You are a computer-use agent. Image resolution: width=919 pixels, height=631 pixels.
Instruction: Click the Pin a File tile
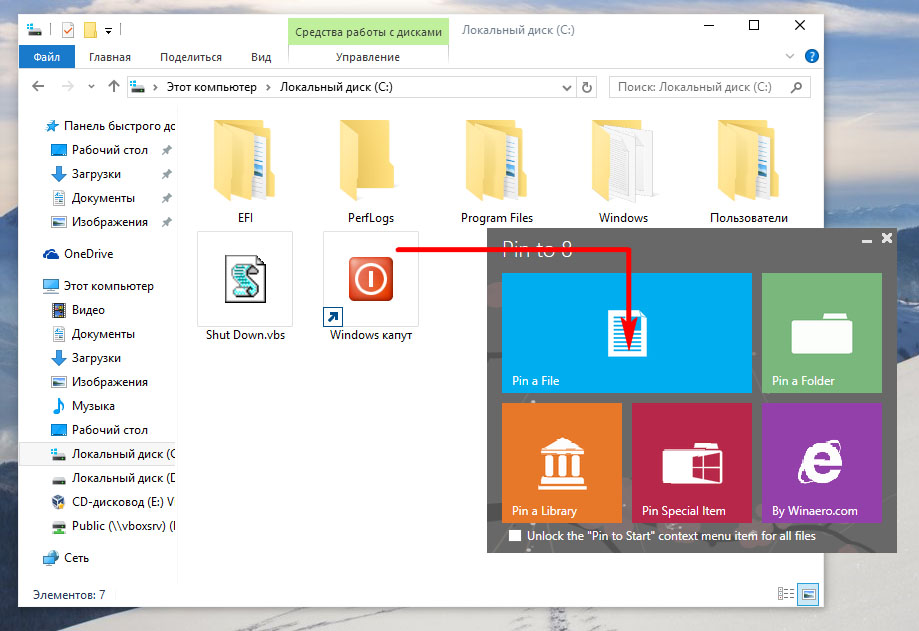[x=627, y=333]
